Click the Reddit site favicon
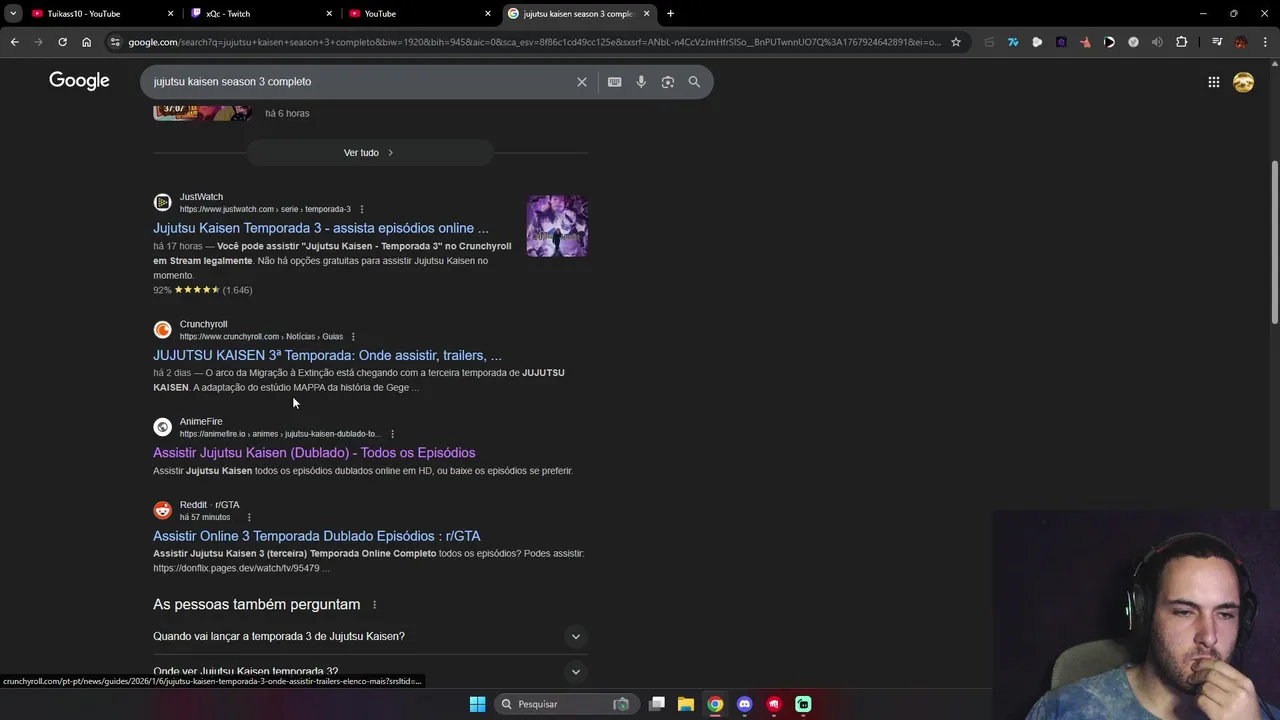 (x=162, y=511)
